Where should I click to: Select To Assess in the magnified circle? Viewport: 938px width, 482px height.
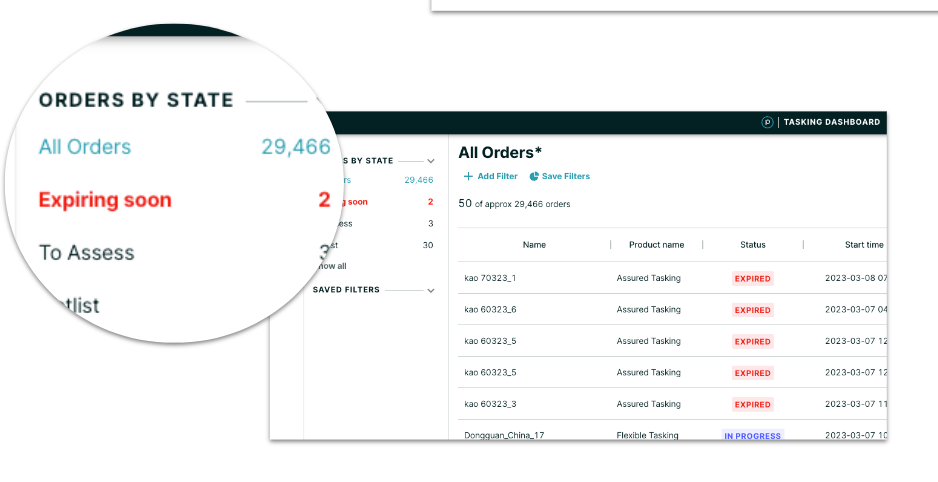click(x=87, y=253)
